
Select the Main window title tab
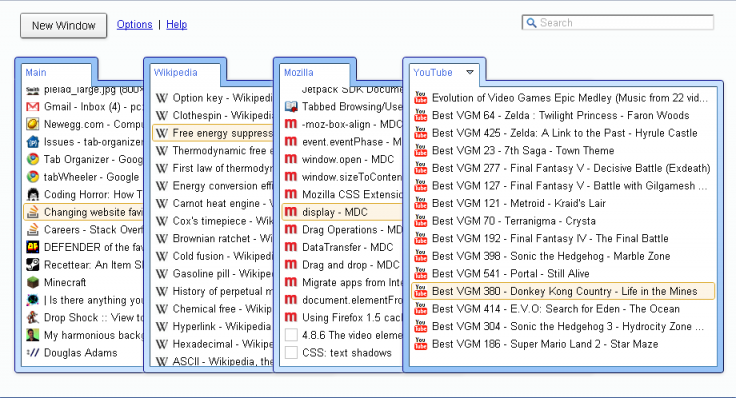coord(36,73)
